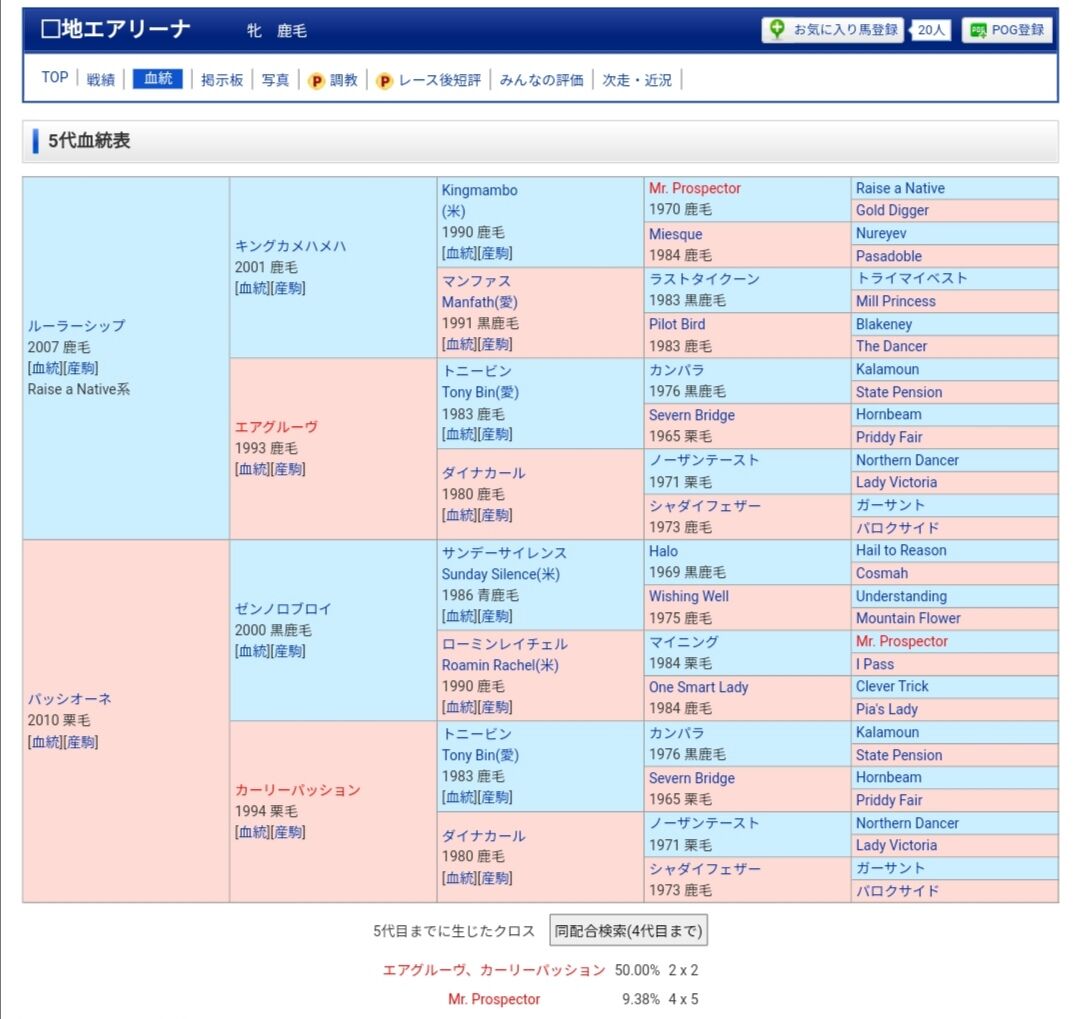Open the Cosmah link
Viewport: 1080px width, 1019px height.
pyautogui.click(x=882, y=573)
